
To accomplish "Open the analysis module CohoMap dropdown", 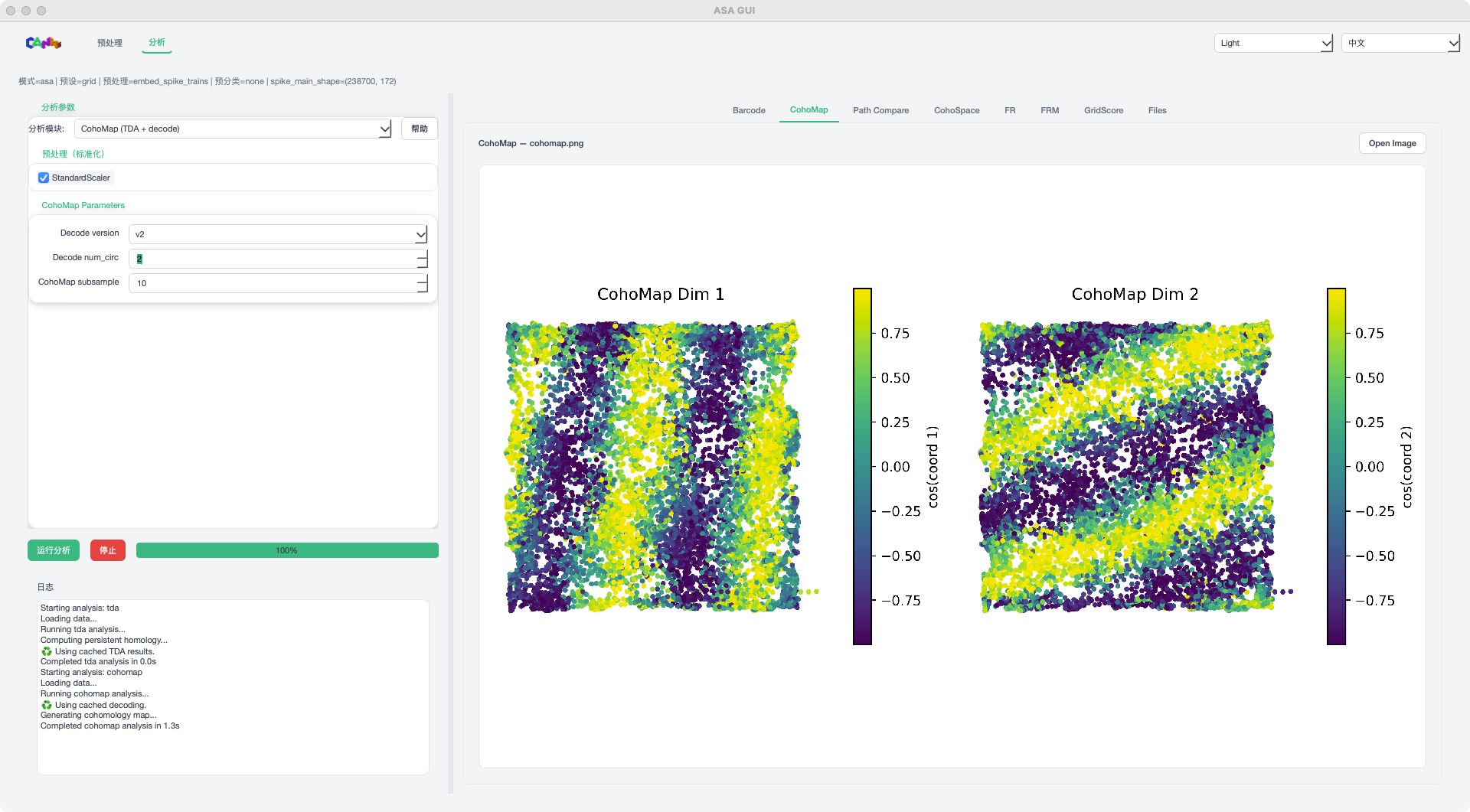I will (233, 129).
